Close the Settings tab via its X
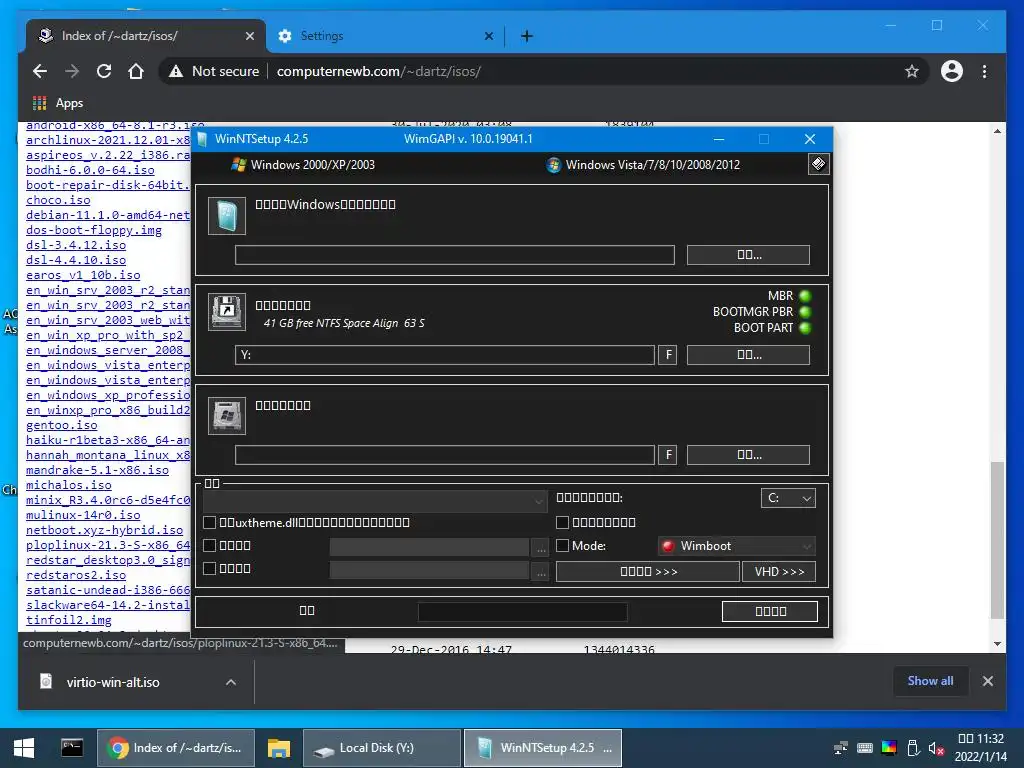1024x768 pixels. [488, 36]
